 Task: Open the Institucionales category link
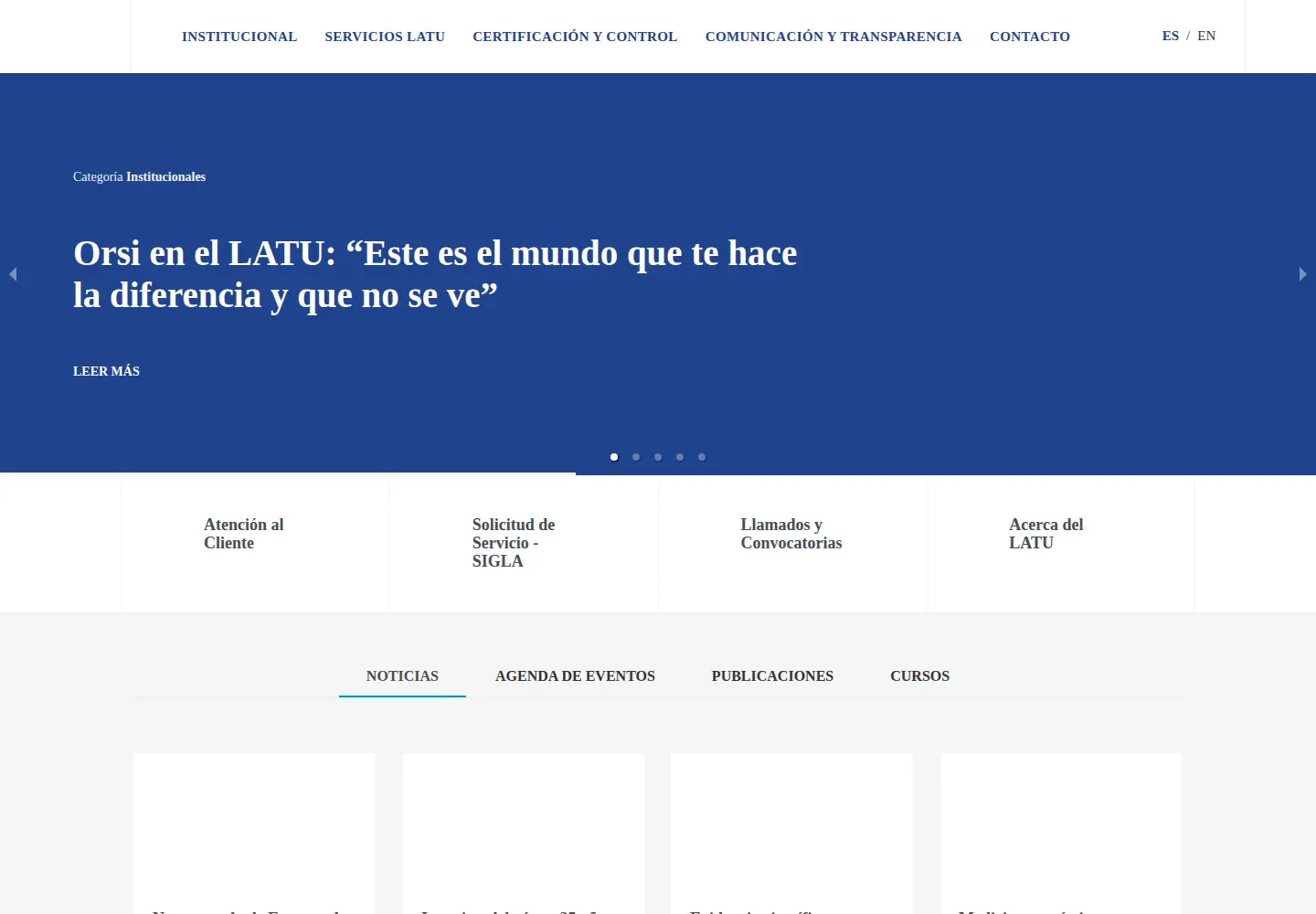click(x=165, y=176)
